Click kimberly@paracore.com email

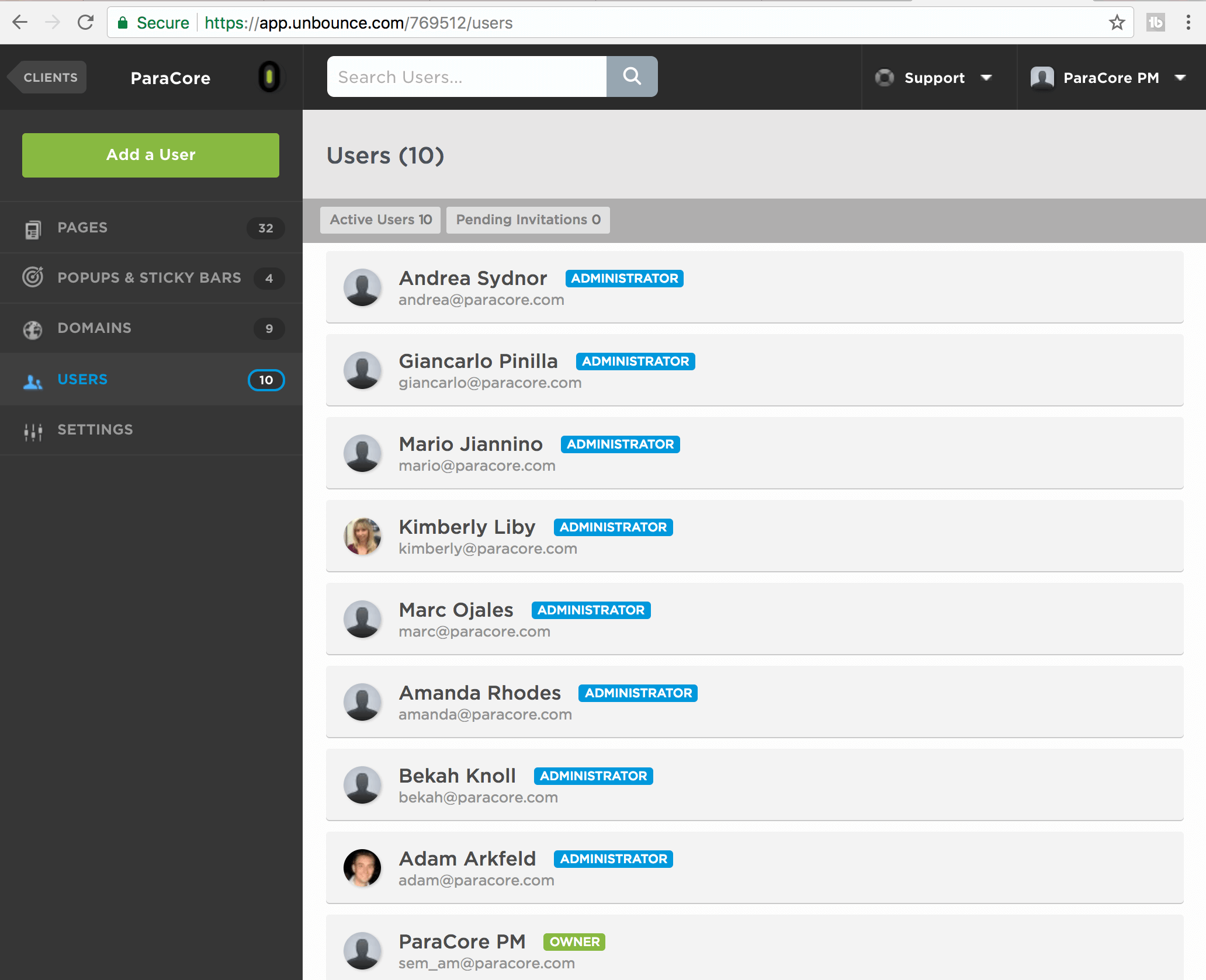[x=488, y=549]
